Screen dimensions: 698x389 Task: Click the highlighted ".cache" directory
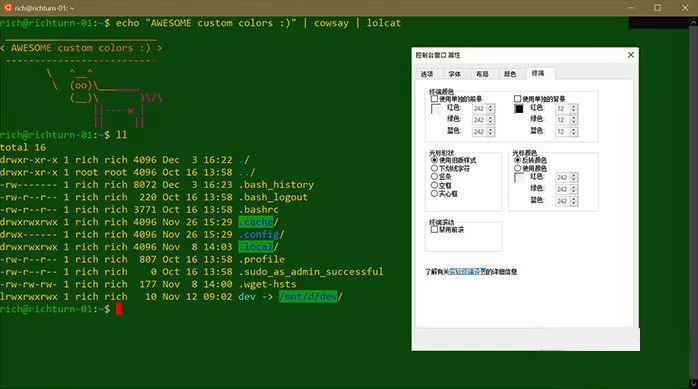pos(256,222)
